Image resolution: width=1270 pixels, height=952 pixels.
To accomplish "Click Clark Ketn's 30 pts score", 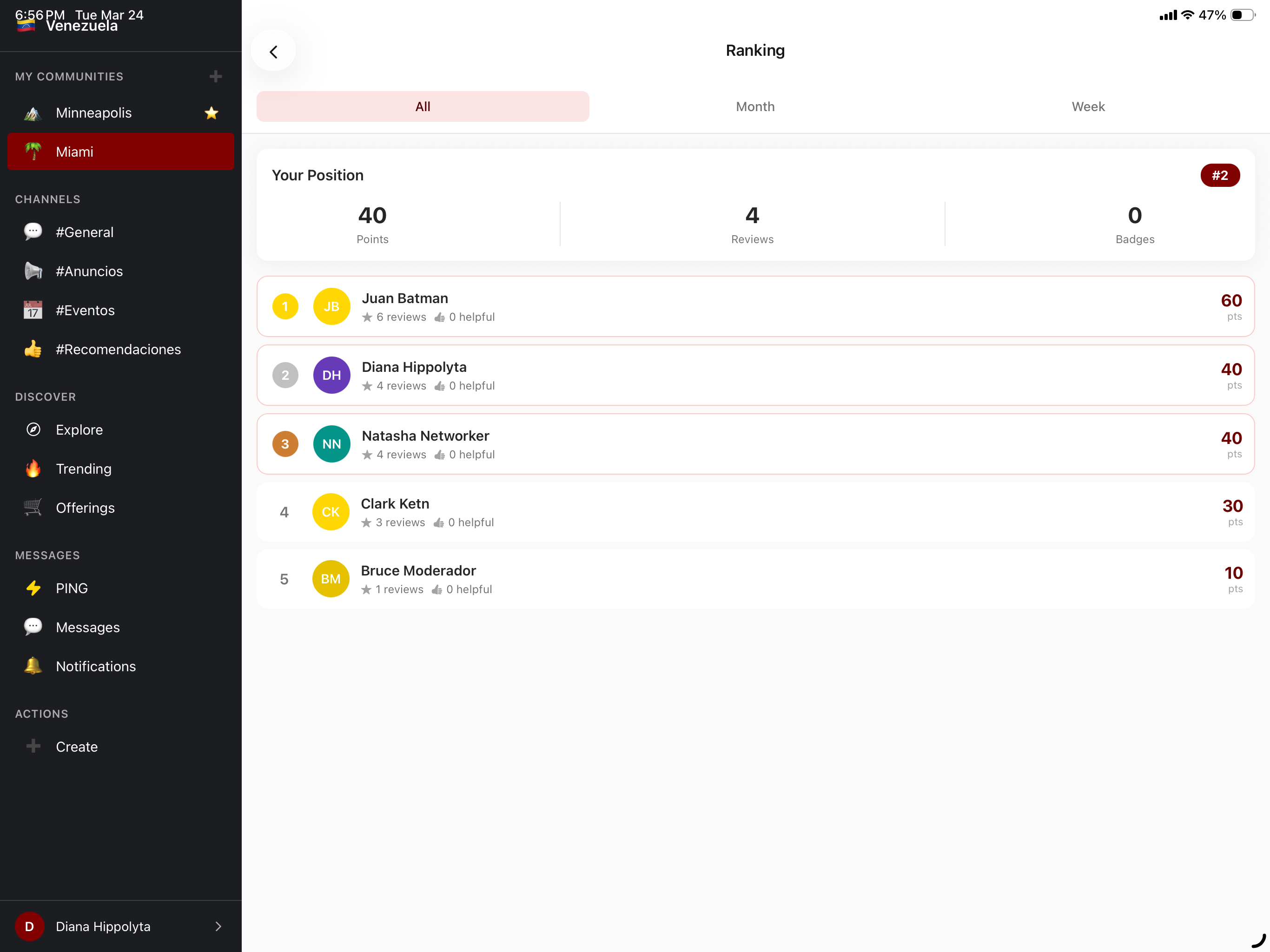I will click(1232, 513).
